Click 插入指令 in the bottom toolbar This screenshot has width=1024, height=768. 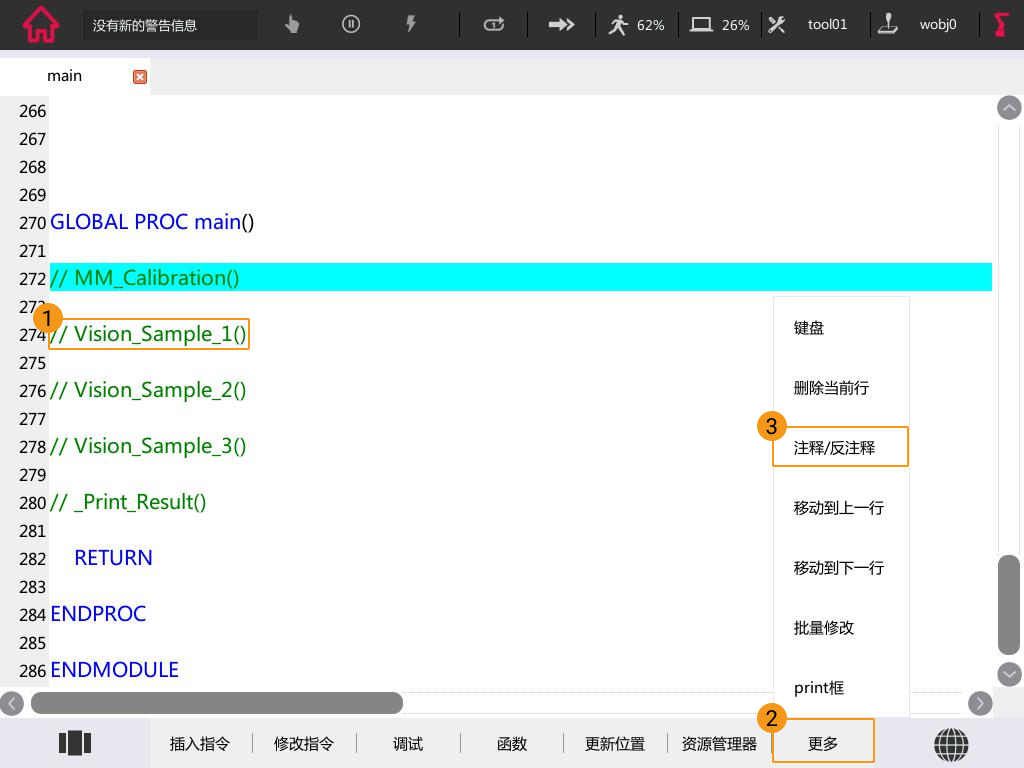coord(200,743)
